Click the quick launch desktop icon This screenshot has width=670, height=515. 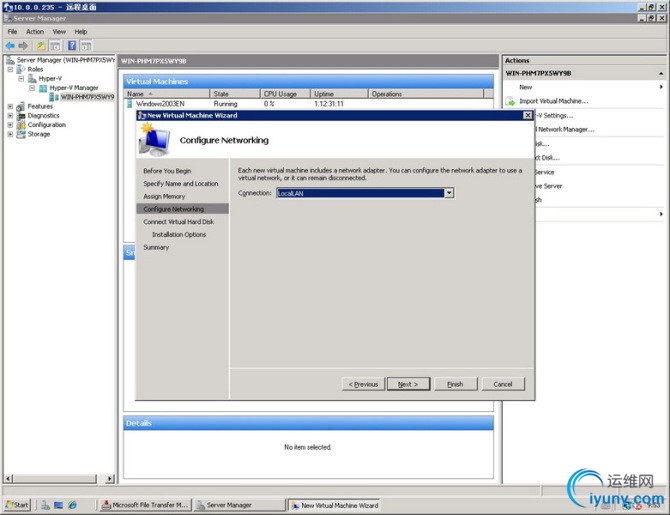[x=59, y=505]
